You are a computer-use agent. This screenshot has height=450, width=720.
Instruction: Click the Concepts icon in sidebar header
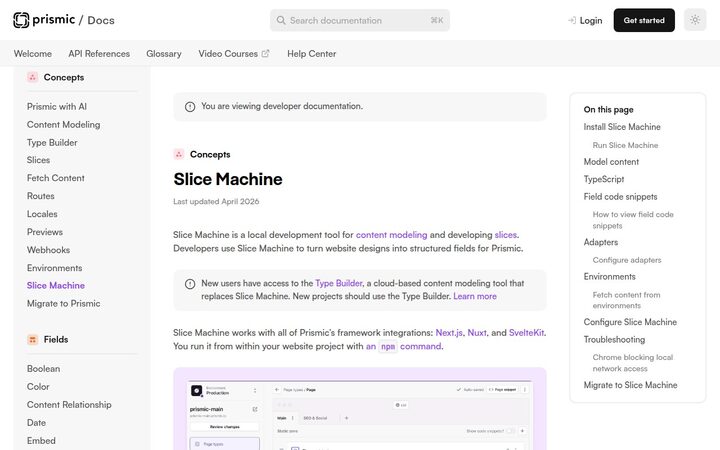[x=33, y=77]
